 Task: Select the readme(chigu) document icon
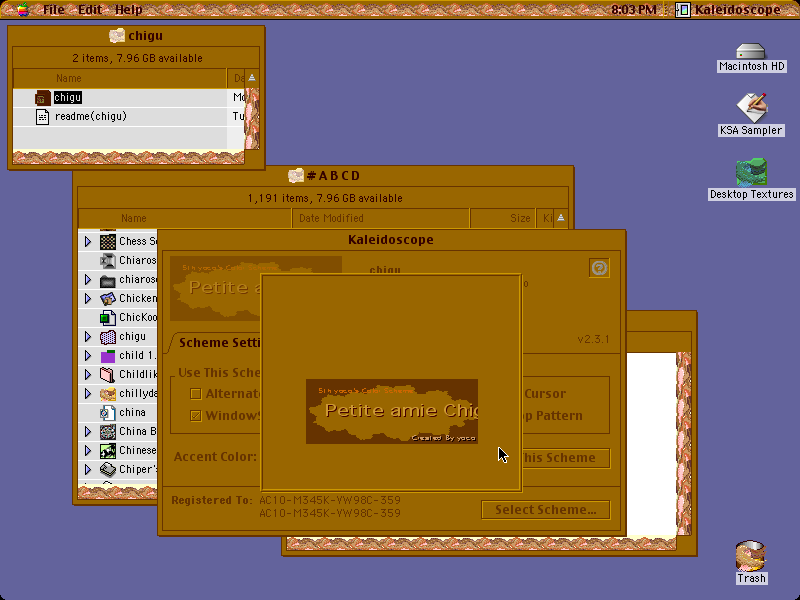[x=42, y=116]
